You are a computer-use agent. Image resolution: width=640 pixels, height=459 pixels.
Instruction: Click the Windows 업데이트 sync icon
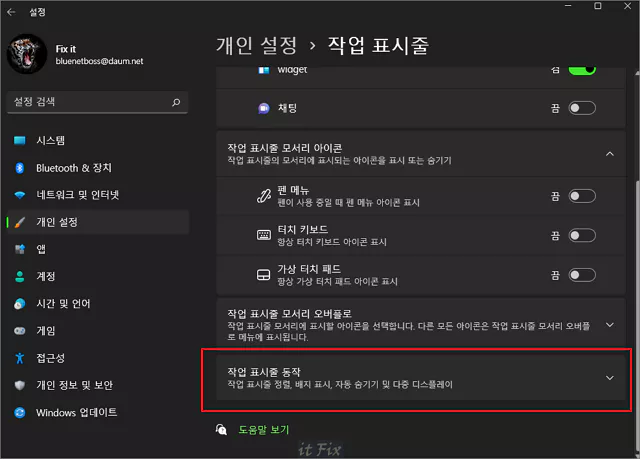[20, 412]
